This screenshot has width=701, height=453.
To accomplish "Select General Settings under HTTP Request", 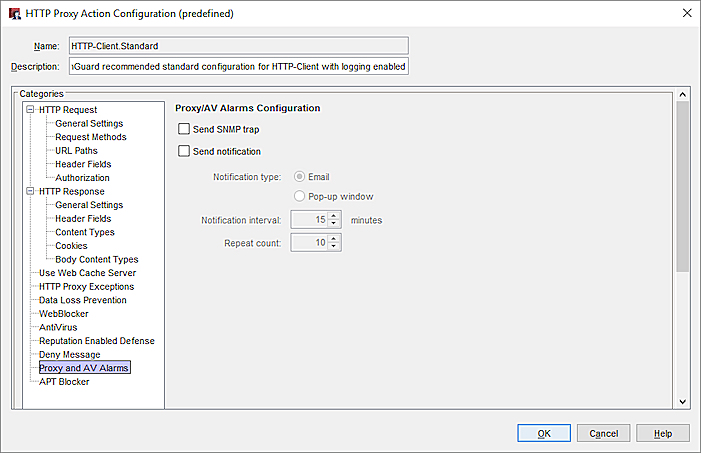I will coord(89,123).
